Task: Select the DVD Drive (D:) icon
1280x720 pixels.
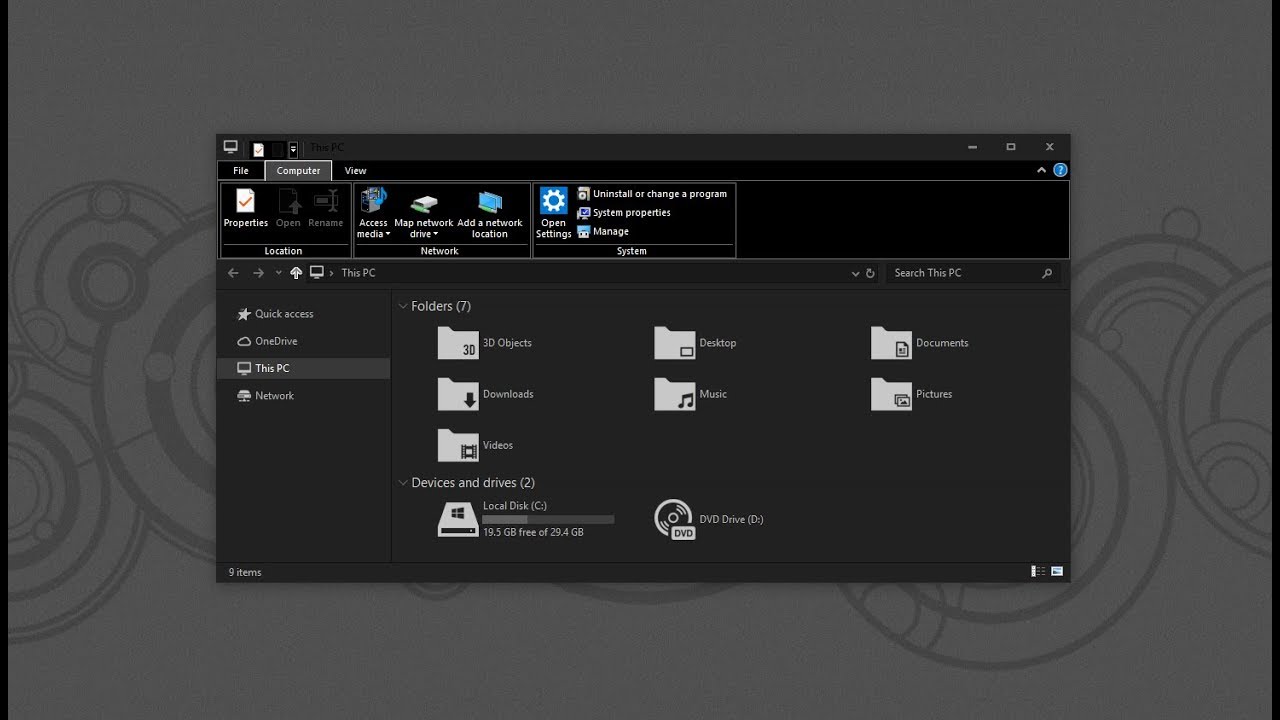Action: click(674, 520)
